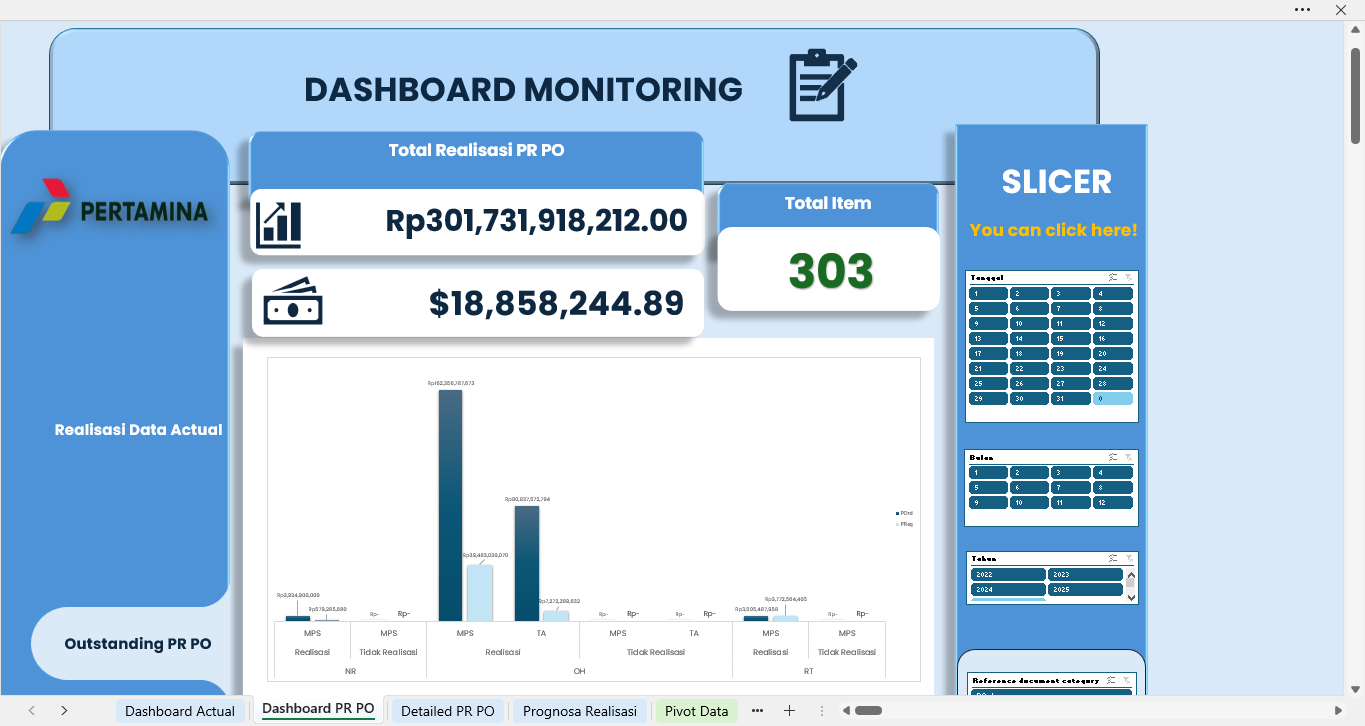Click the Tahun slicer scroll down arrow
The image size is (1365, 726).
[x=1131, y=597]
